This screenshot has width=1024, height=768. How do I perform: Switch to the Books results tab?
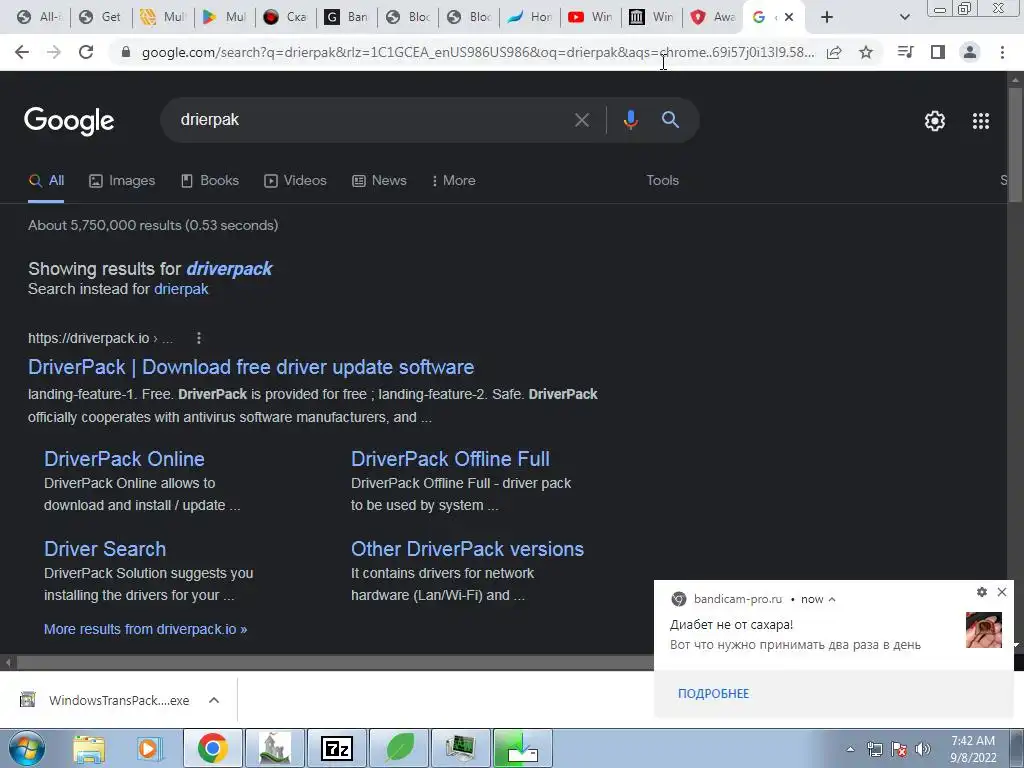(x=210, y=181)
